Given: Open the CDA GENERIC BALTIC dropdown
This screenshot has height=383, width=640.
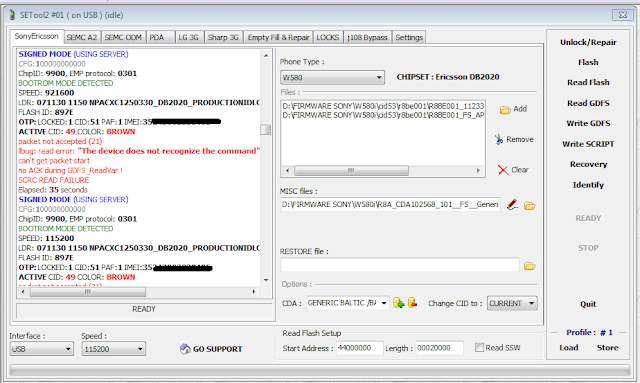Looking at the screenshot, I should click(347, 303).
